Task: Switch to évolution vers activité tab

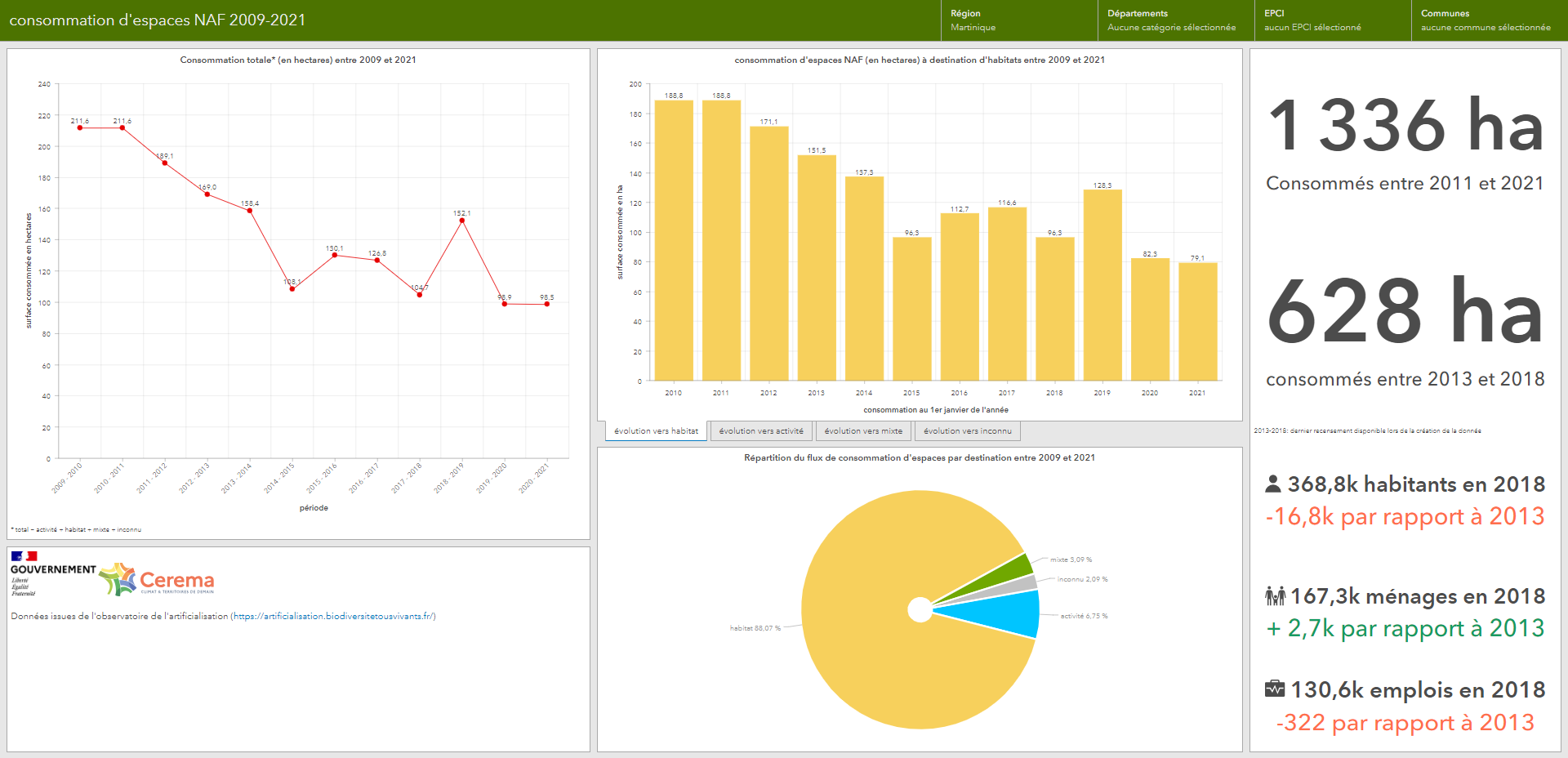Action: [x=761, y=431]
